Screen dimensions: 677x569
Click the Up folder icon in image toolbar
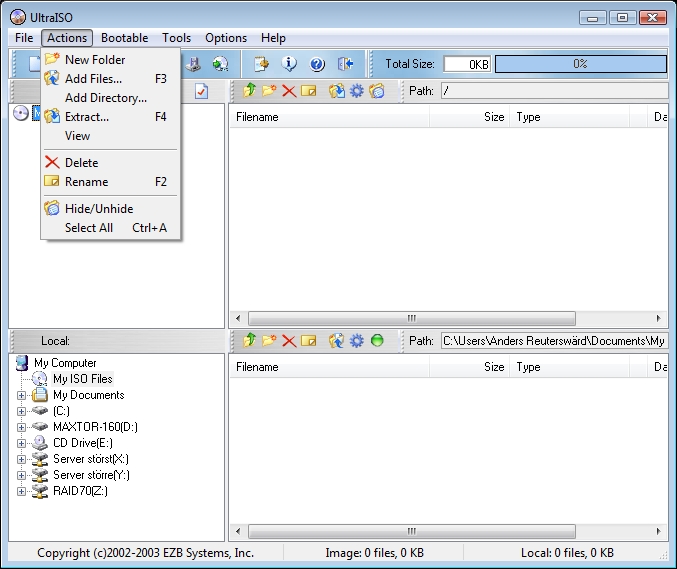[x=249, y=91]
